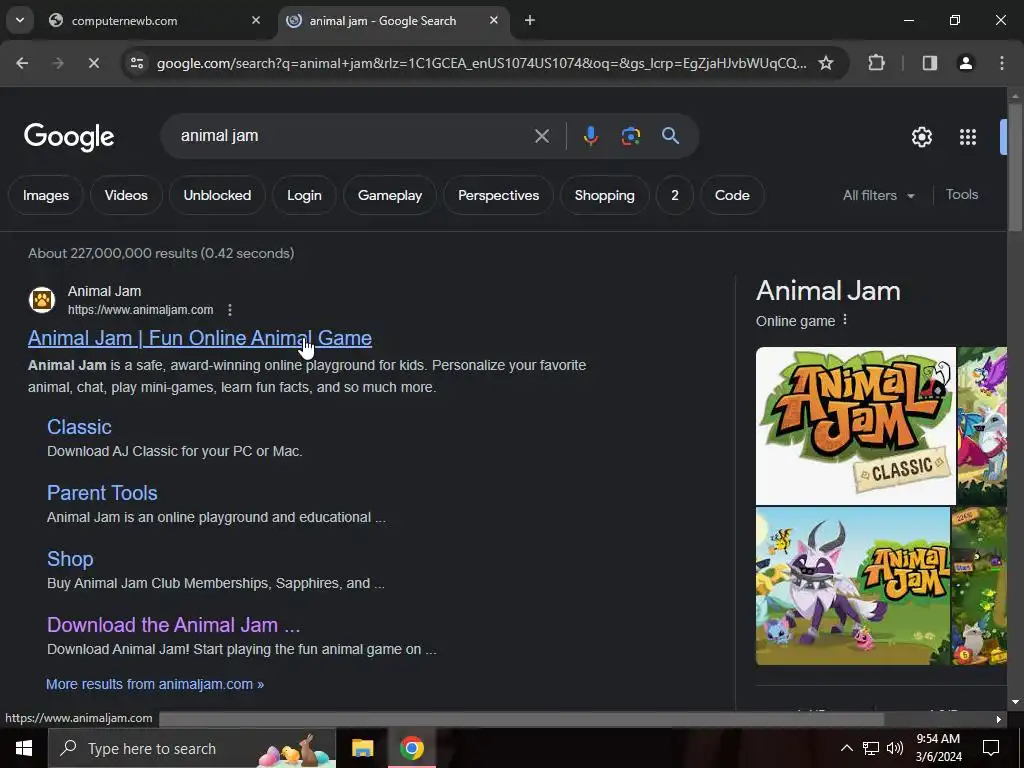Click the magnifier search button
The width and height of the screenshot is (1024, 768).
tap(670, 136)
